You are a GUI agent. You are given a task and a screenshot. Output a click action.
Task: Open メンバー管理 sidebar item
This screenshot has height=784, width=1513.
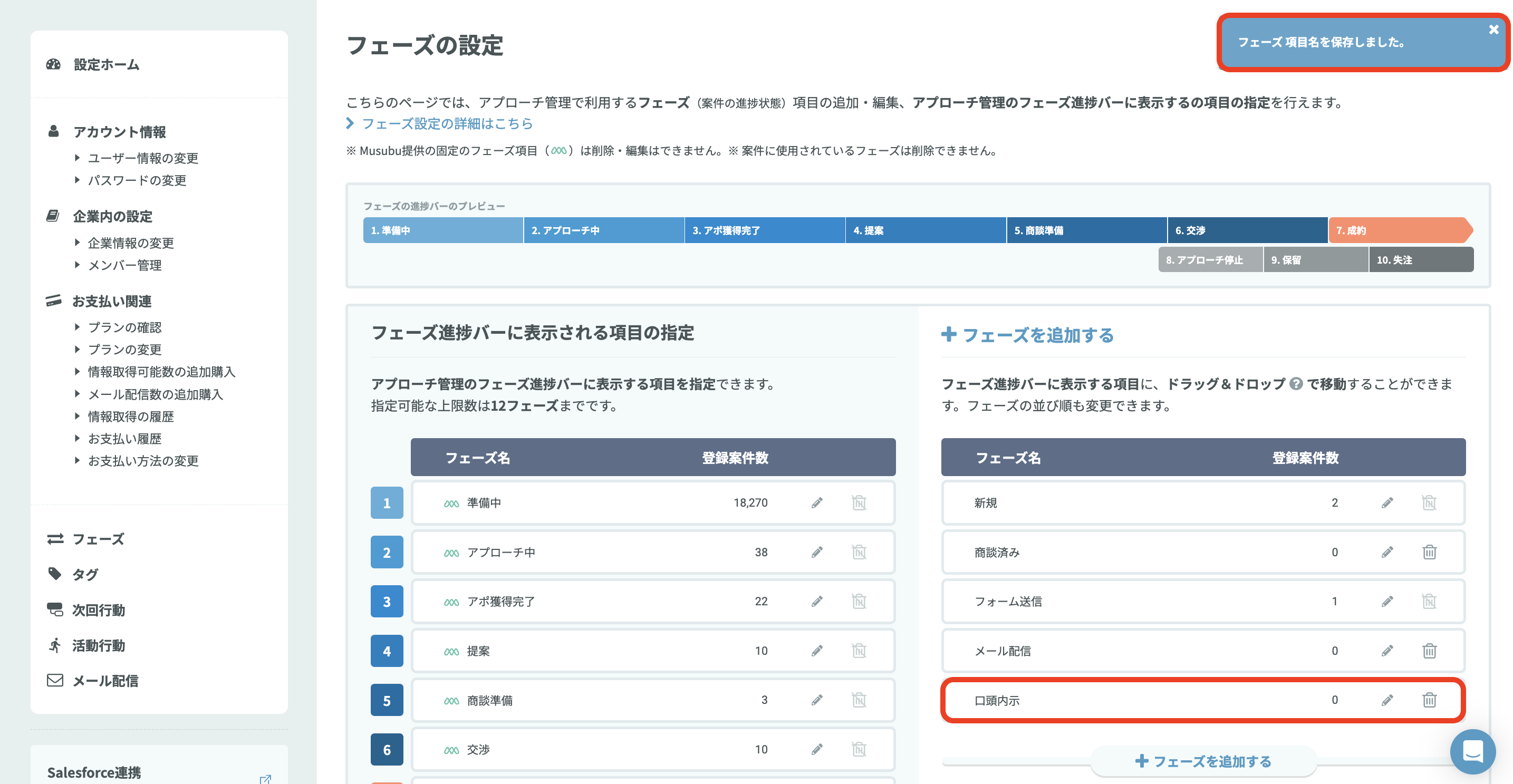(124, 265)
